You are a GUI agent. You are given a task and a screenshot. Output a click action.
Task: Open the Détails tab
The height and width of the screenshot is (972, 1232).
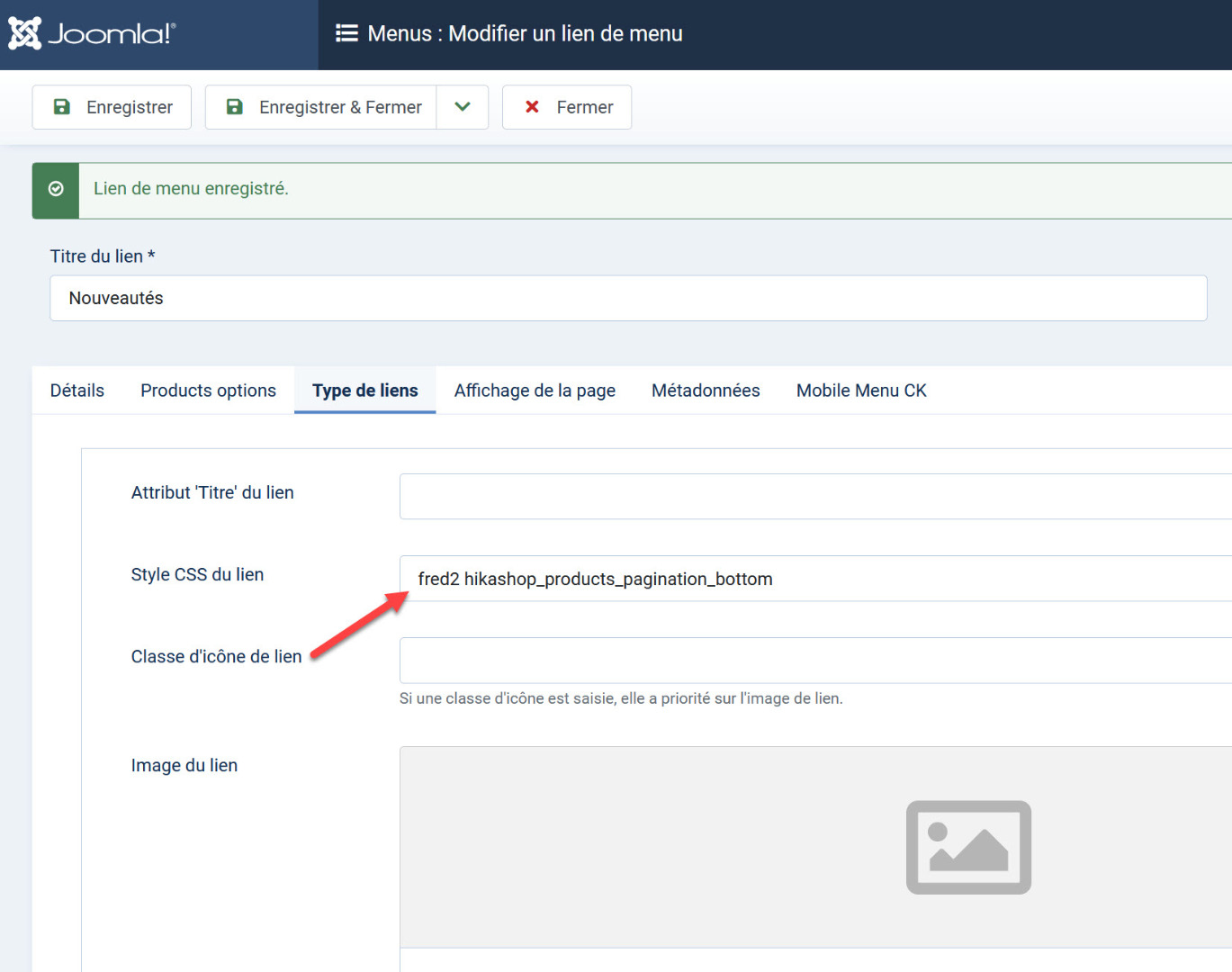[77, 391]
